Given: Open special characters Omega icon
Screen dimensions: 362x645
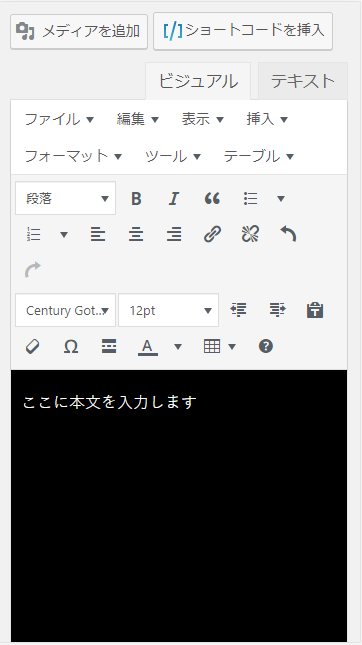Looking at the screenshot, I should [71, 346].
